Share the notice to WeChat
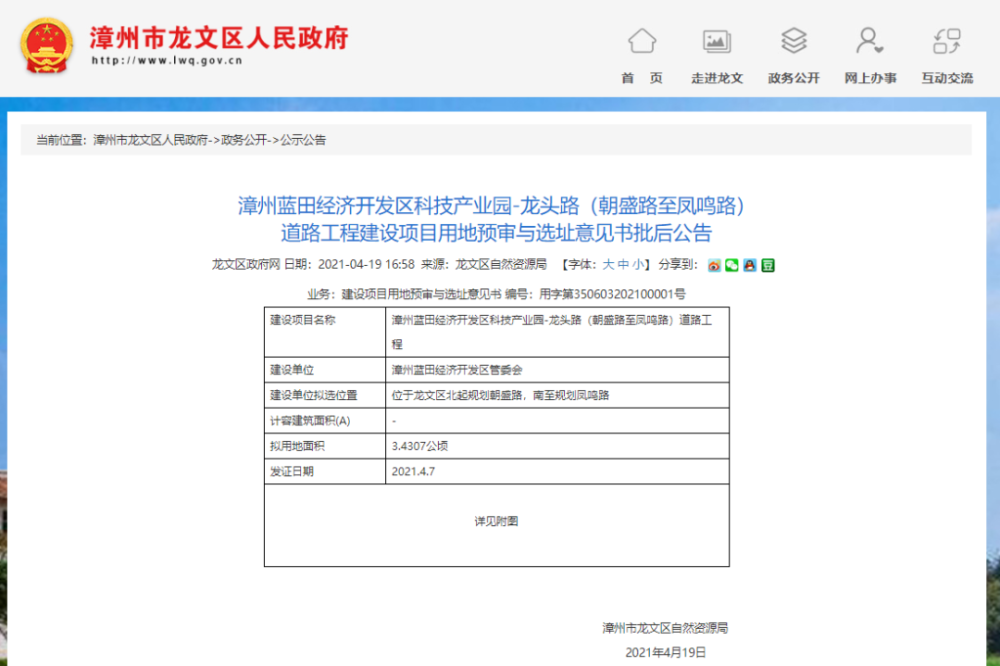 tap(732, 265)
